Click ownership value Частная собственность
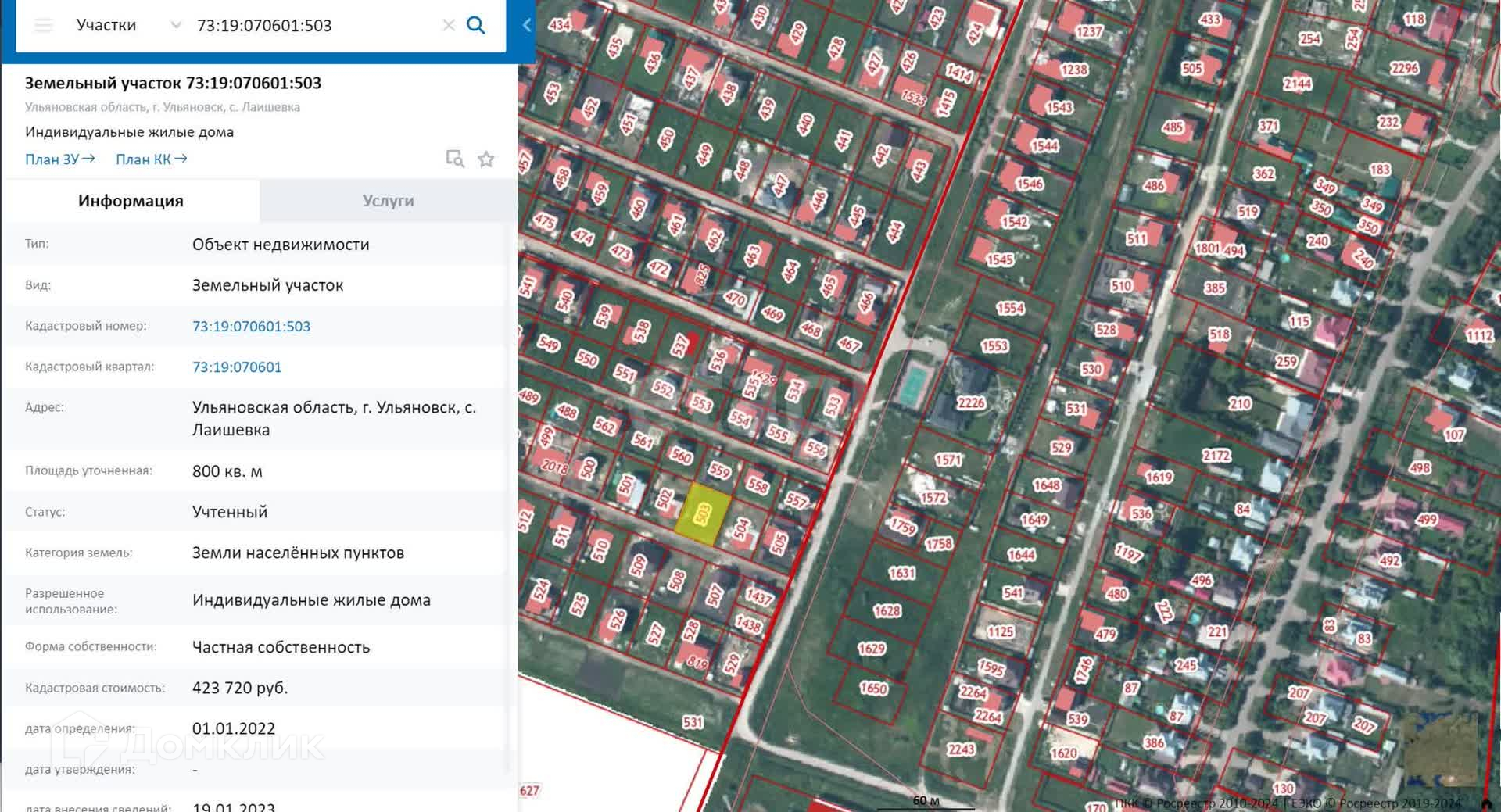Image resolution: width=1501 pixels, height=812 pixels. click(281, 647)
